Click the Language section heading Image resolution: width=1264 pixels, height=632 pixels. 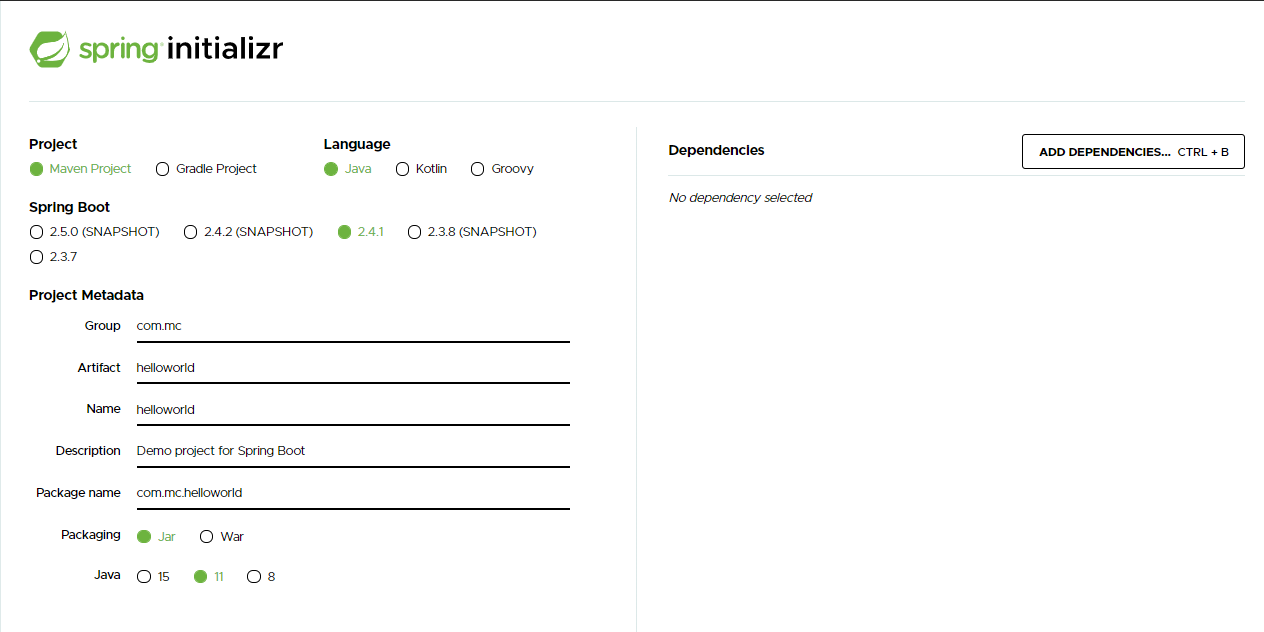coord(357,144)
